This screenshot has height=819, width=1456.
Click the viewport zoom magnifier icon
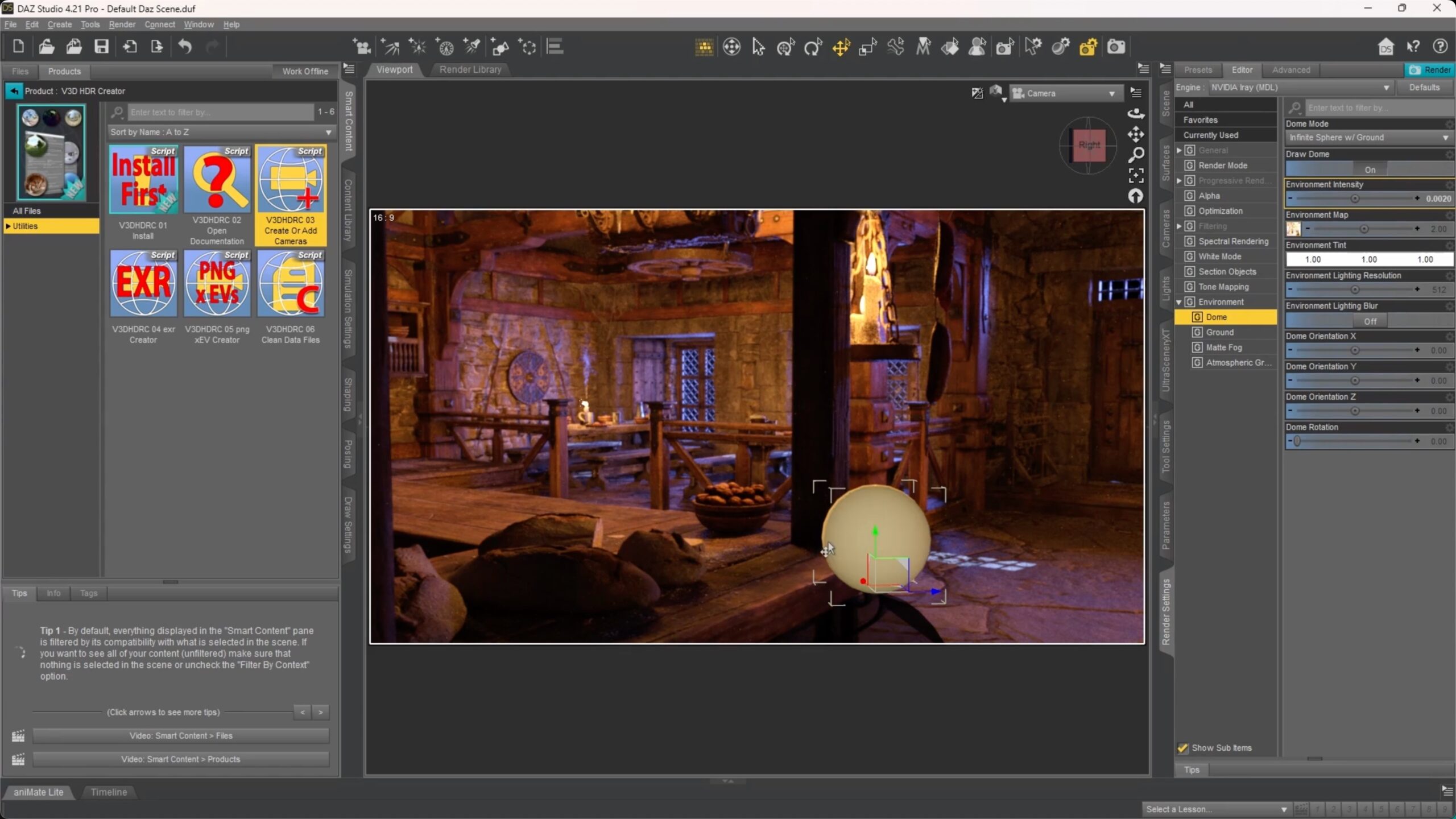pyautogui.click(x=1136, y=155)
